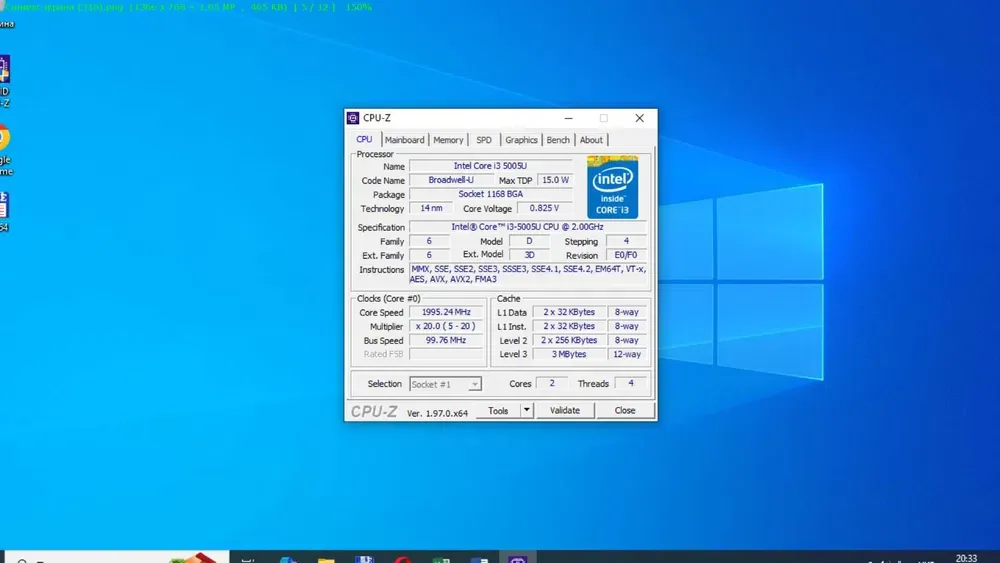Screen dimensions: 1000x563
Task: Click the Revision value E0/F0
Action: pyautogui.click(x=626, y=255)
